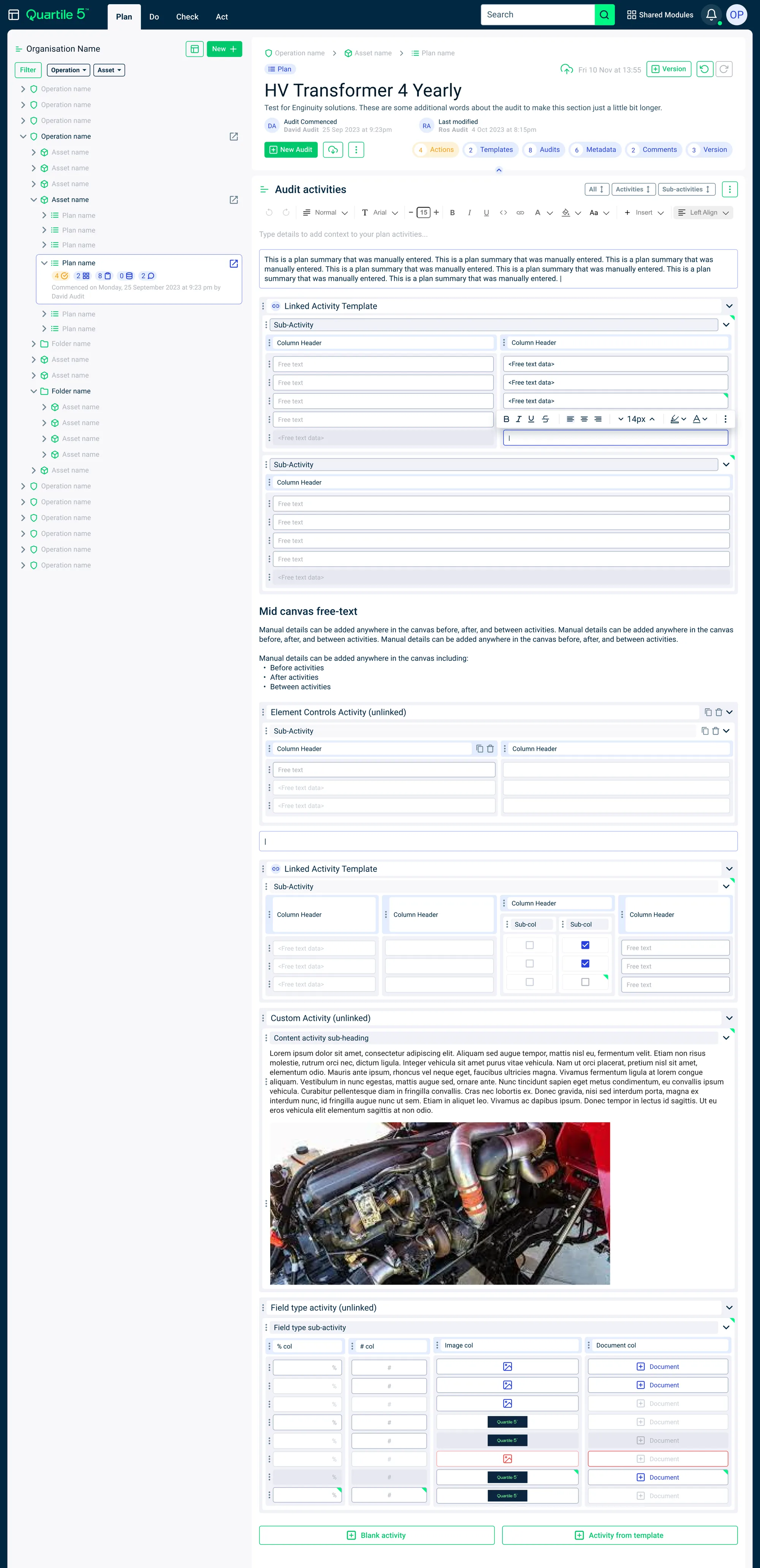
Task: Open the Insert dropdown in editor toolbar
Action: [644, 212]
